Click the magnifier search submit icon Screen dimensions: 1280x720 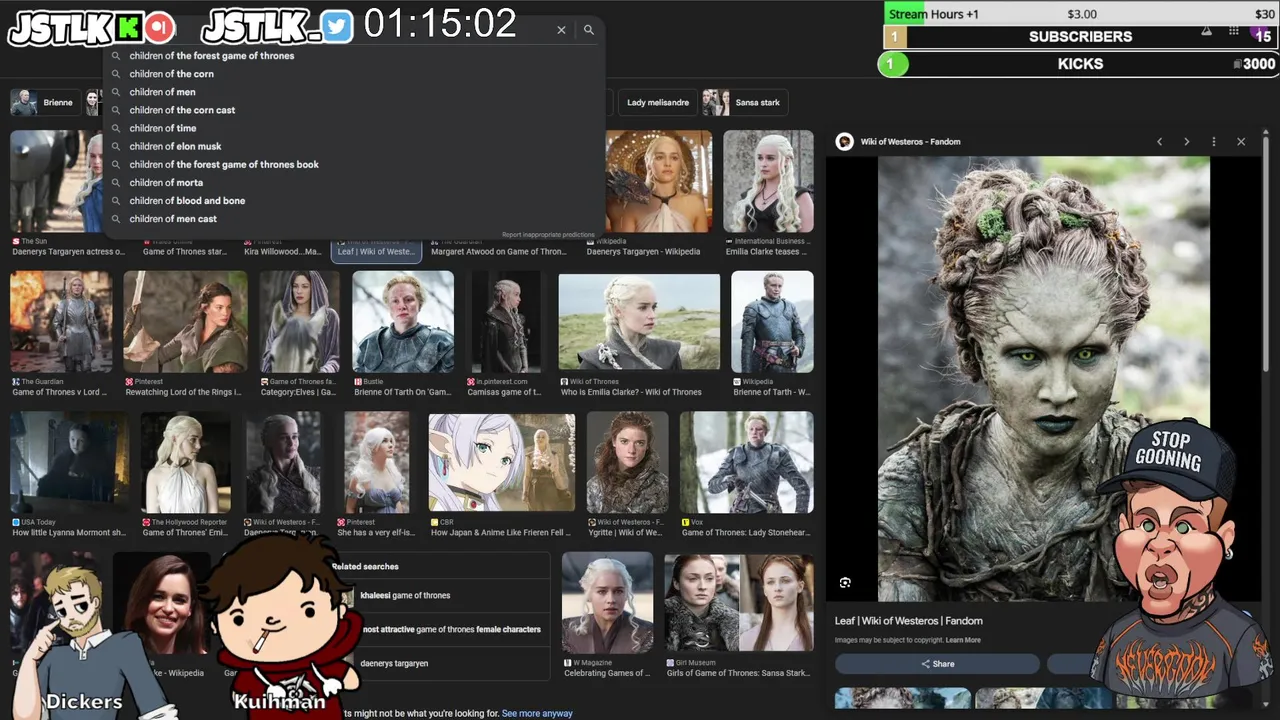(x=589, y=30)
